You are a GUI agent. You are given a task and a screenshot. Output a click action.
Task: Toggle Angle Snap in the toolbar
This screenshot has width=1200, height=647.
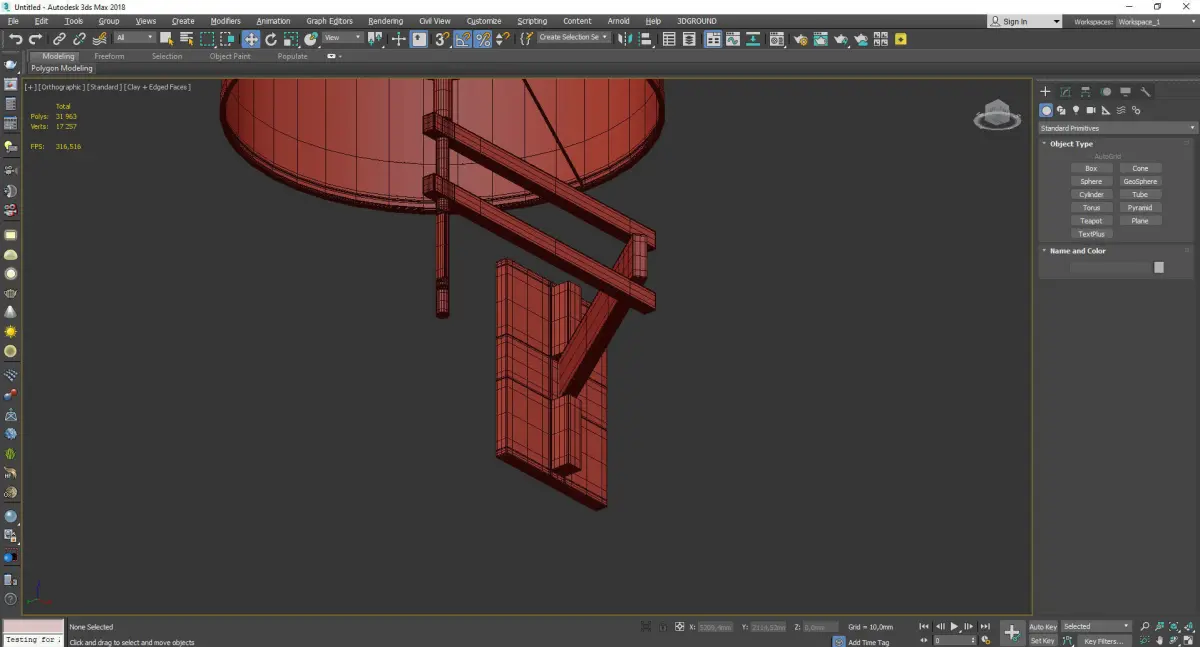[463, 39]
